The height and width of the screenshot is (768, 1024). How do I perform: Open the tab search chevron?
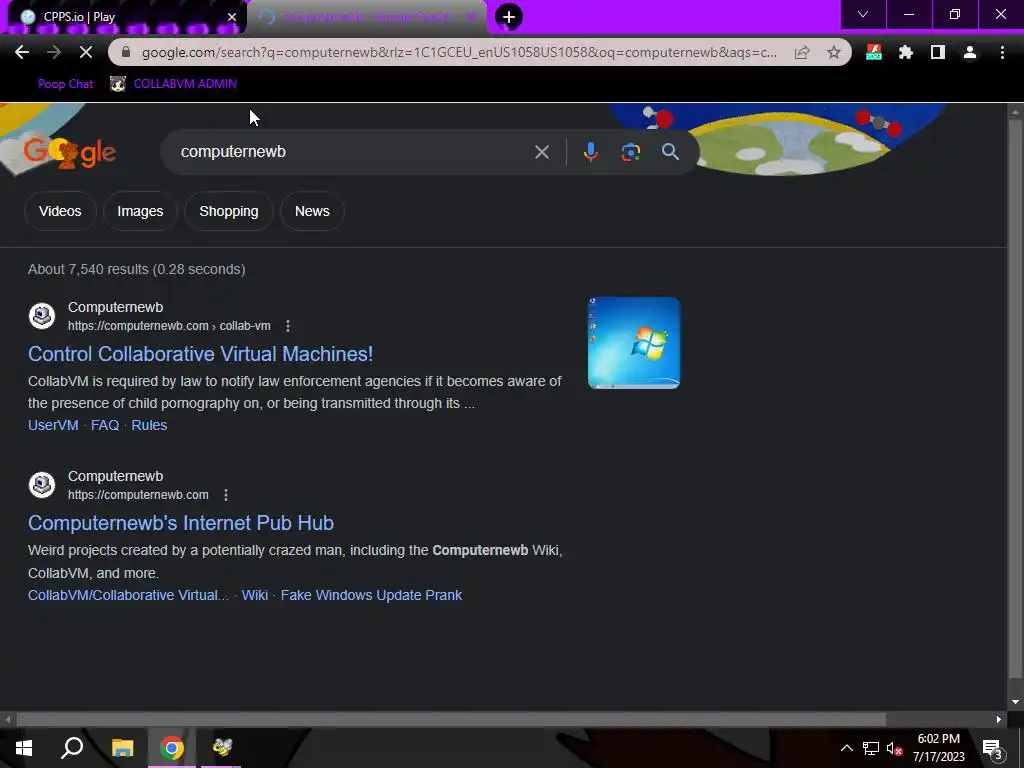pos(862,14)
